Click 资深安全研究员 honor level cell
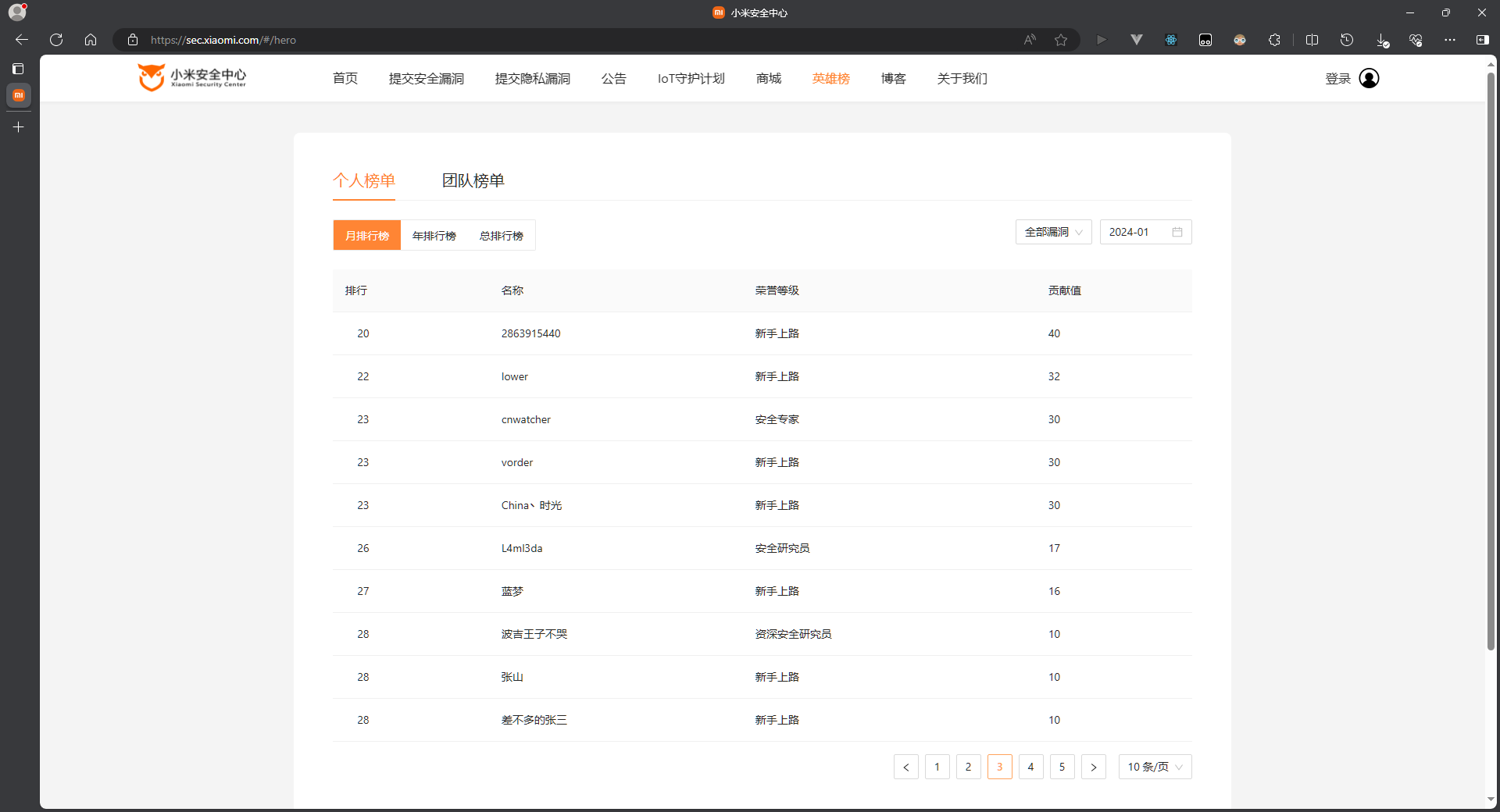 pos(793,634)
